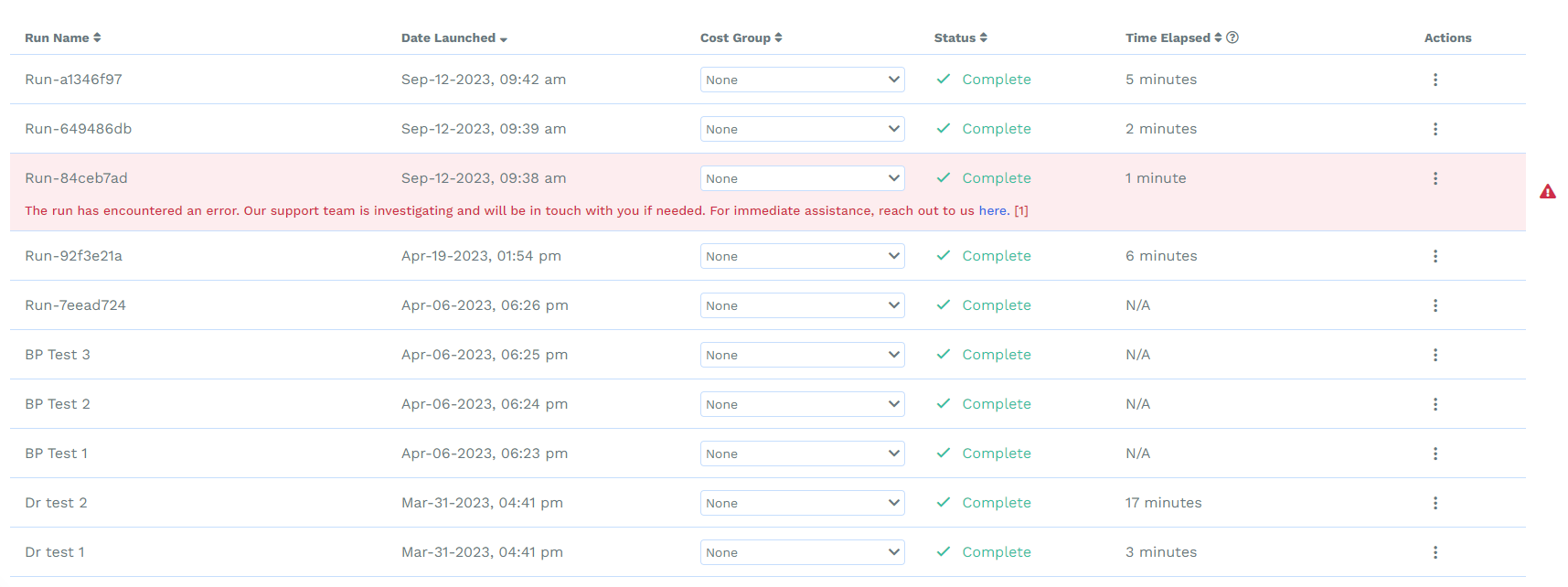Click the red warning triangle icon

click(x=1547, y=191)
